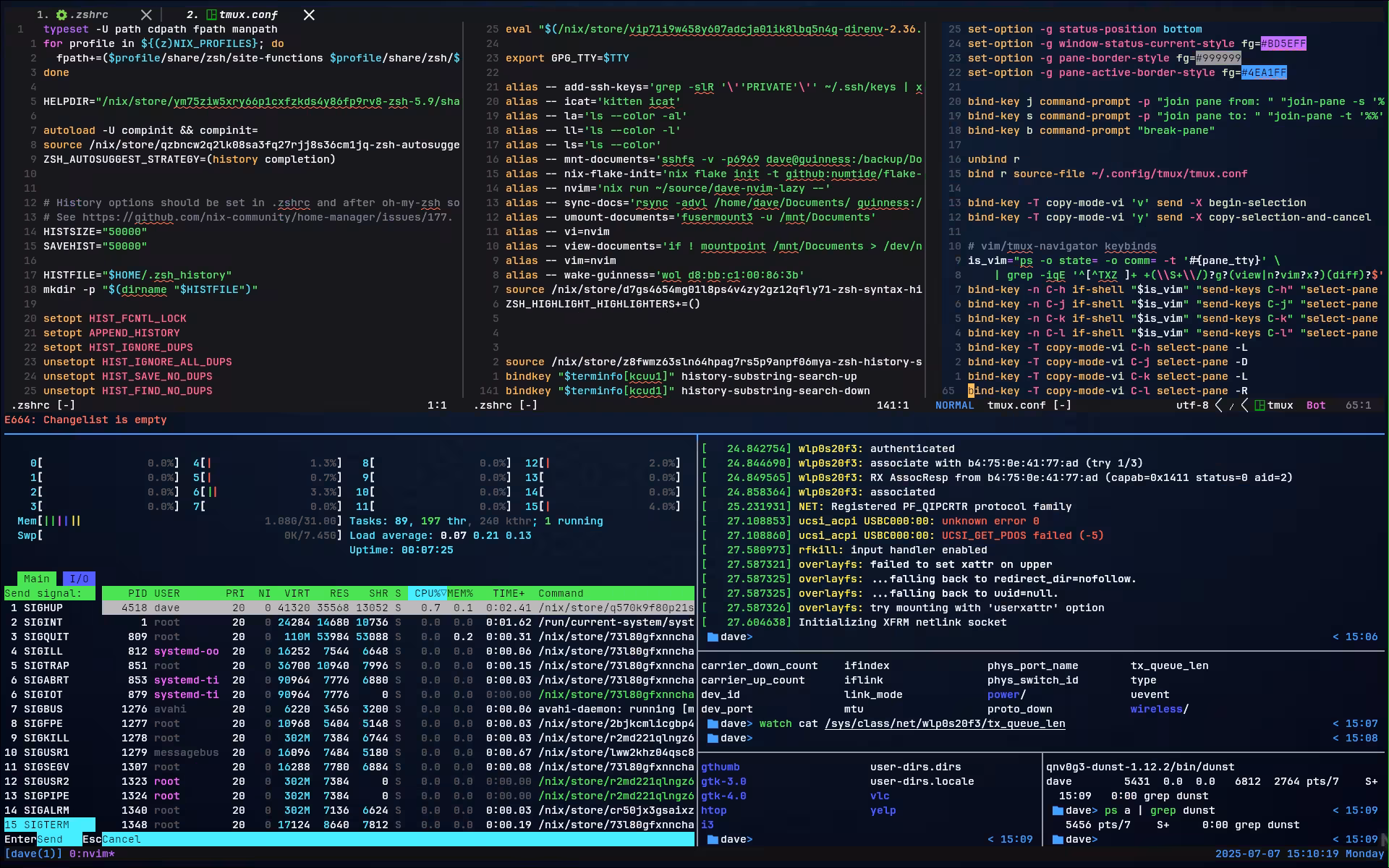Click the gtk-3.0 directory entry
The image size is (1389, 868).
point(723,781)
